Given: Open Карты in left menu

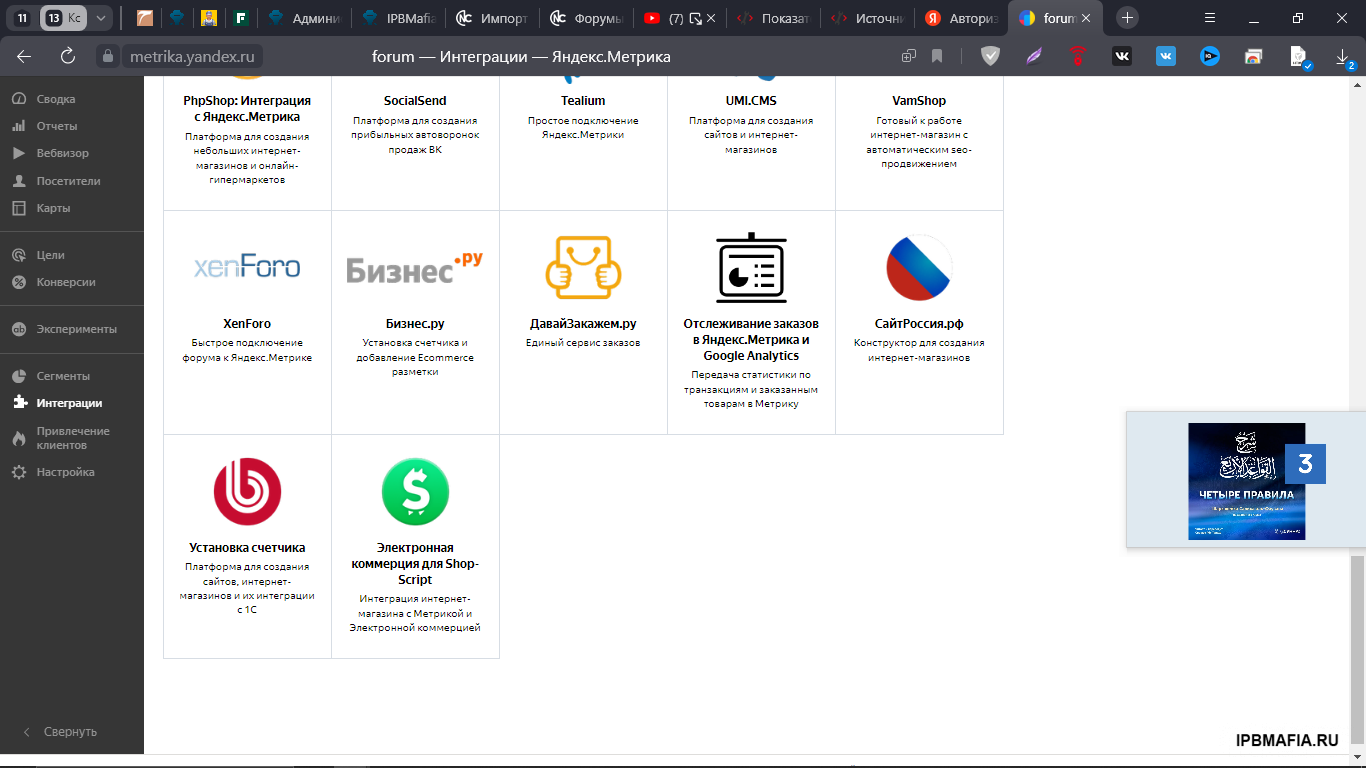Looking at the screenshot, I should coord(53,208).
